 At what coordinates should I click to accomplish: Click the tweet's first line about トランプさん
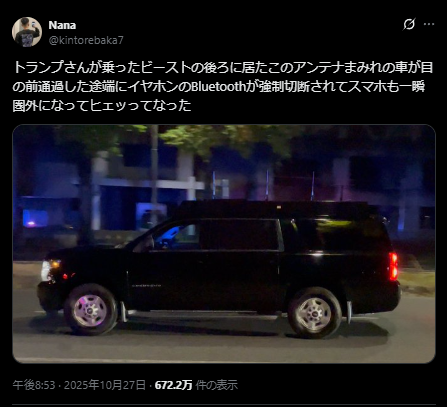223,68
